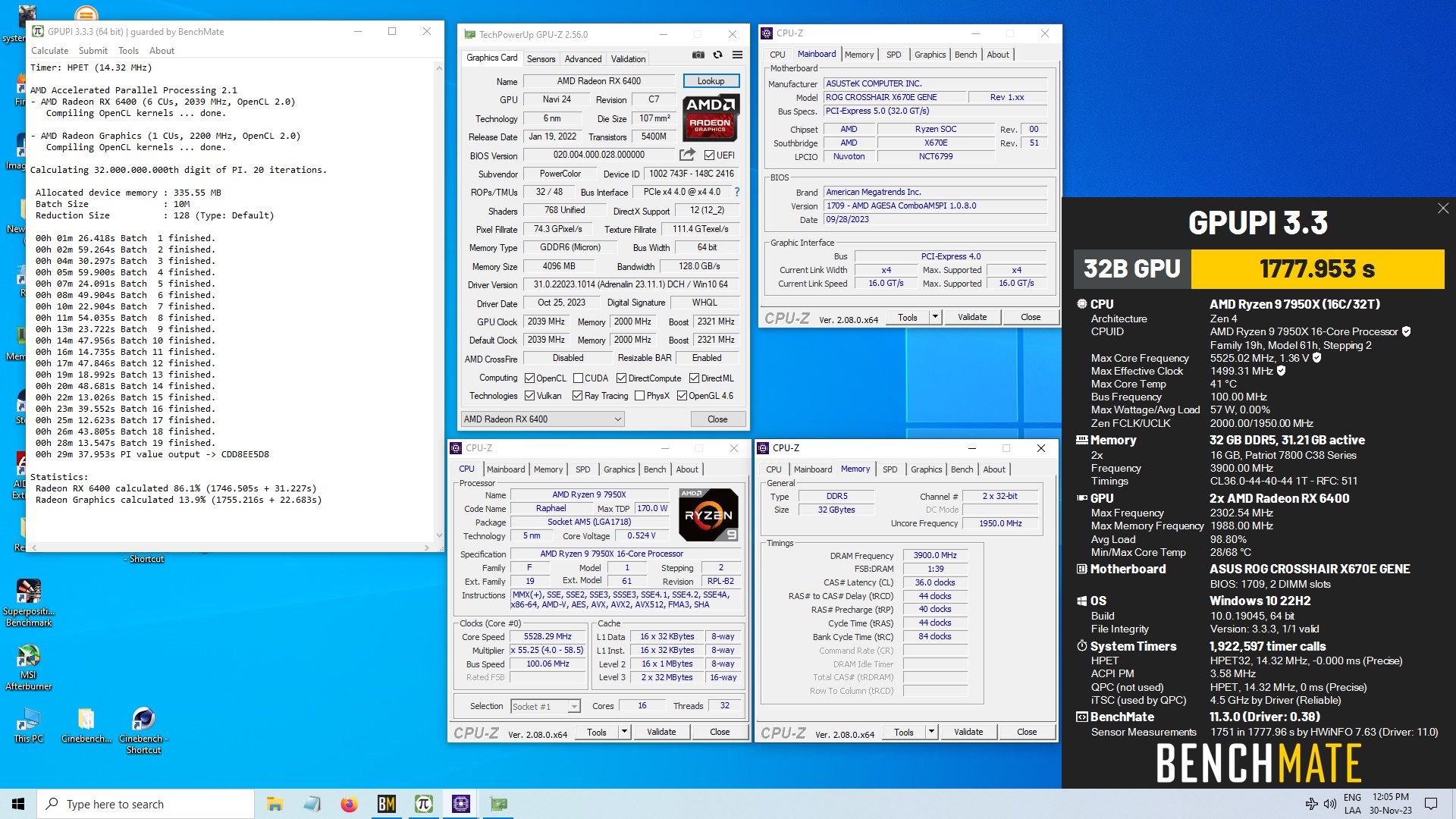Click the CPU-Z taskbar icon

460,804
